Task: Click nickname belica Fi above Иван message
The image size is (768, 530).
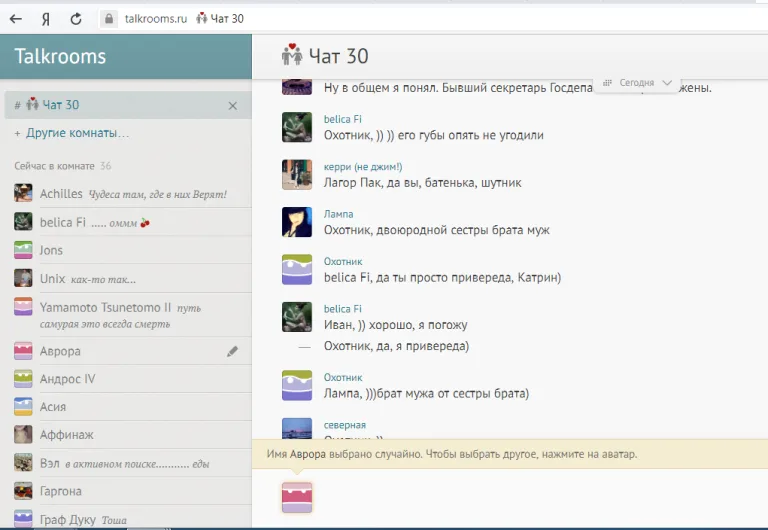Action: pos(342,309)
